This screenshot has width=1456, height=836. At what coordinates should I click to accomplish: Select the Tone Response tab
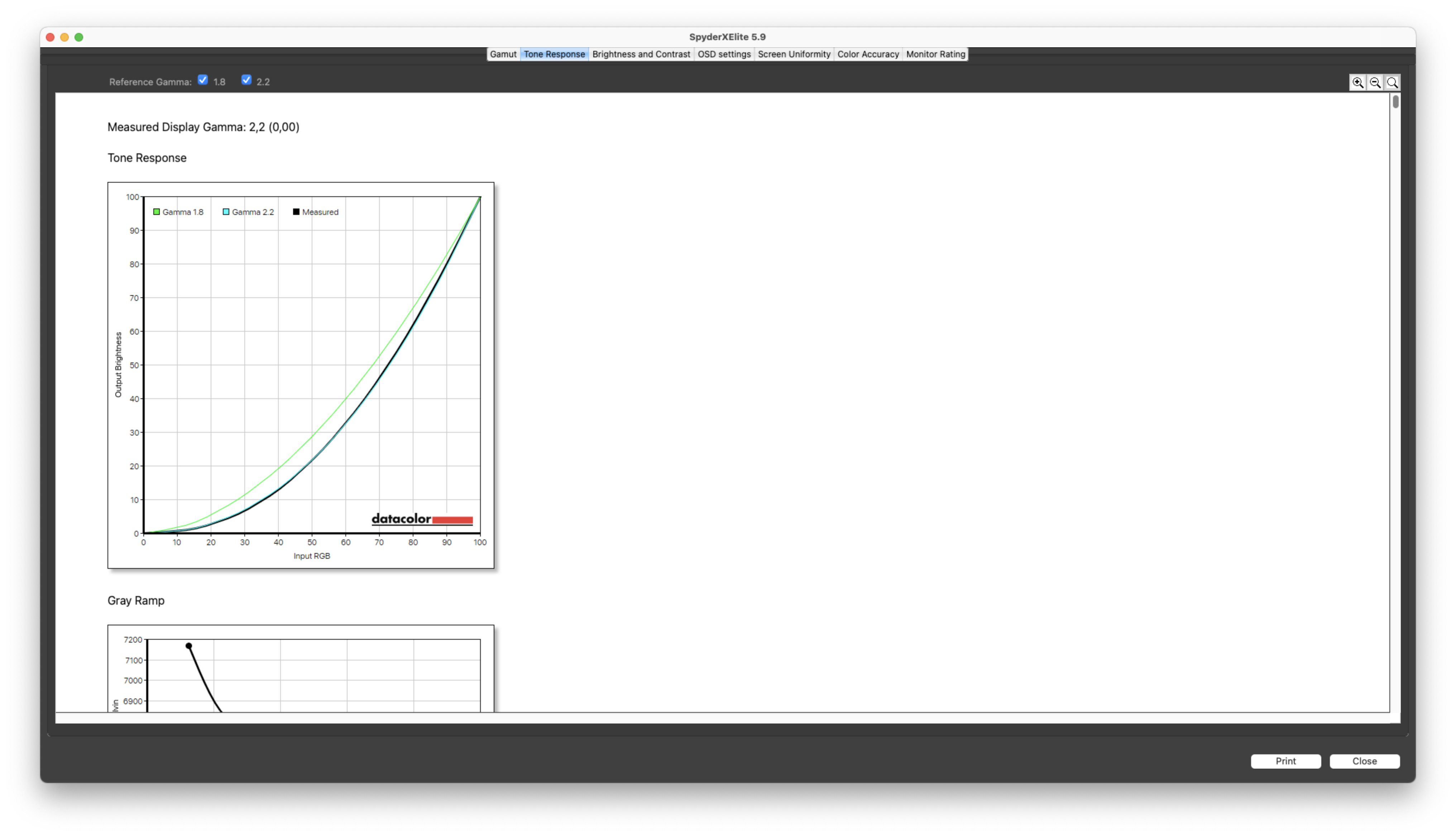[554, 54]
